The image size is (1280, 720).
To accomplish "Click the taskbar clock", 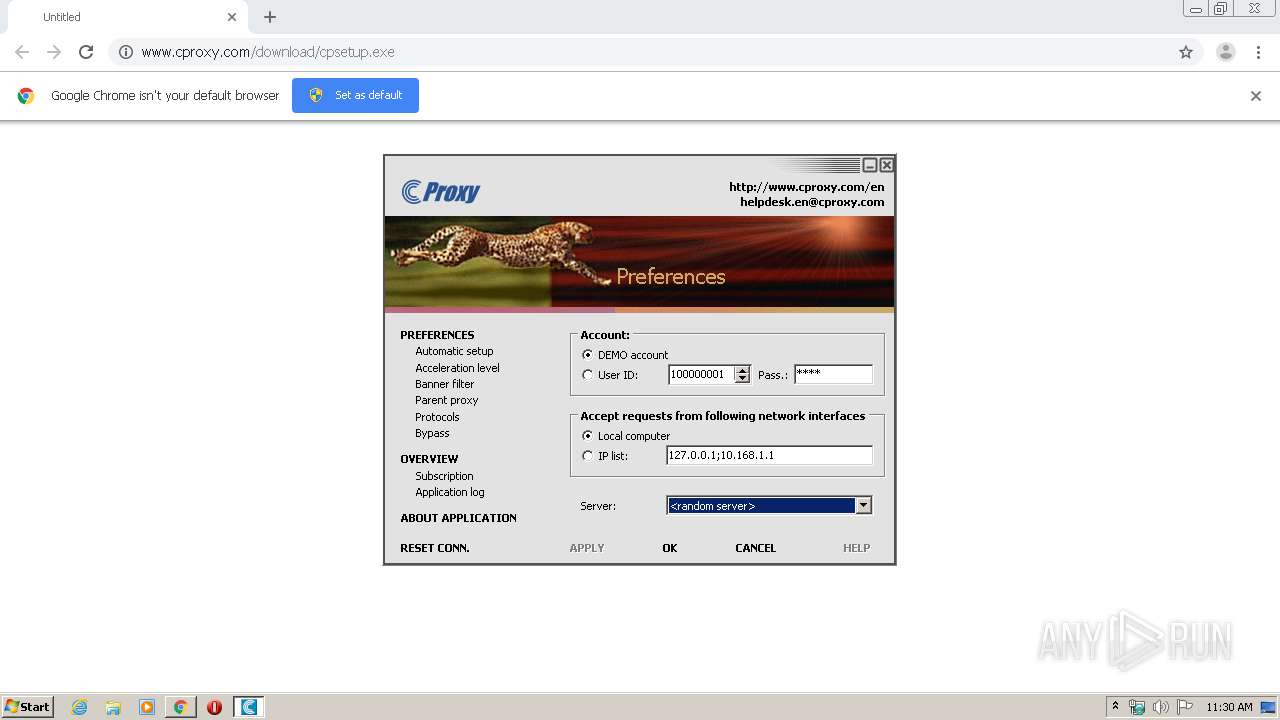I will tap(1229, 707).
